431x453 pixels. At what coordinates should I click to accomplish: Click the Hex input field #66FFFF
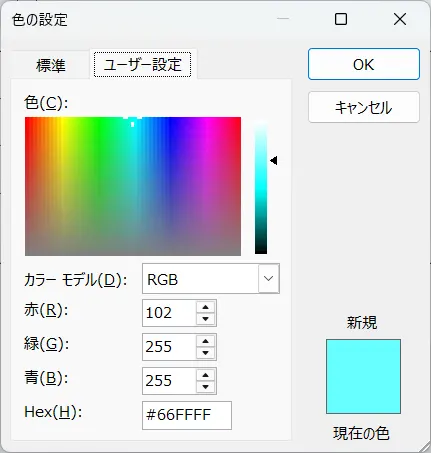pos(187,415)
